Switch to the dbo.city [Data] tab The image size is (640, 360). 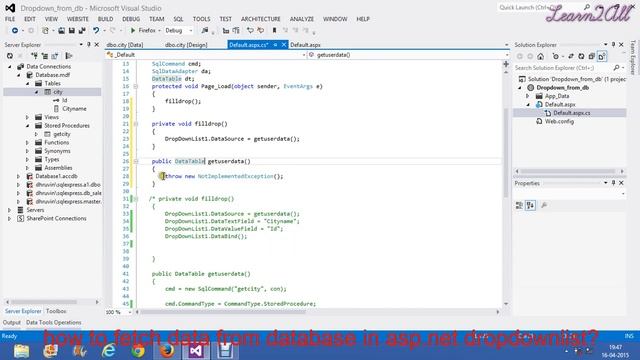click(x=125, y=45)
